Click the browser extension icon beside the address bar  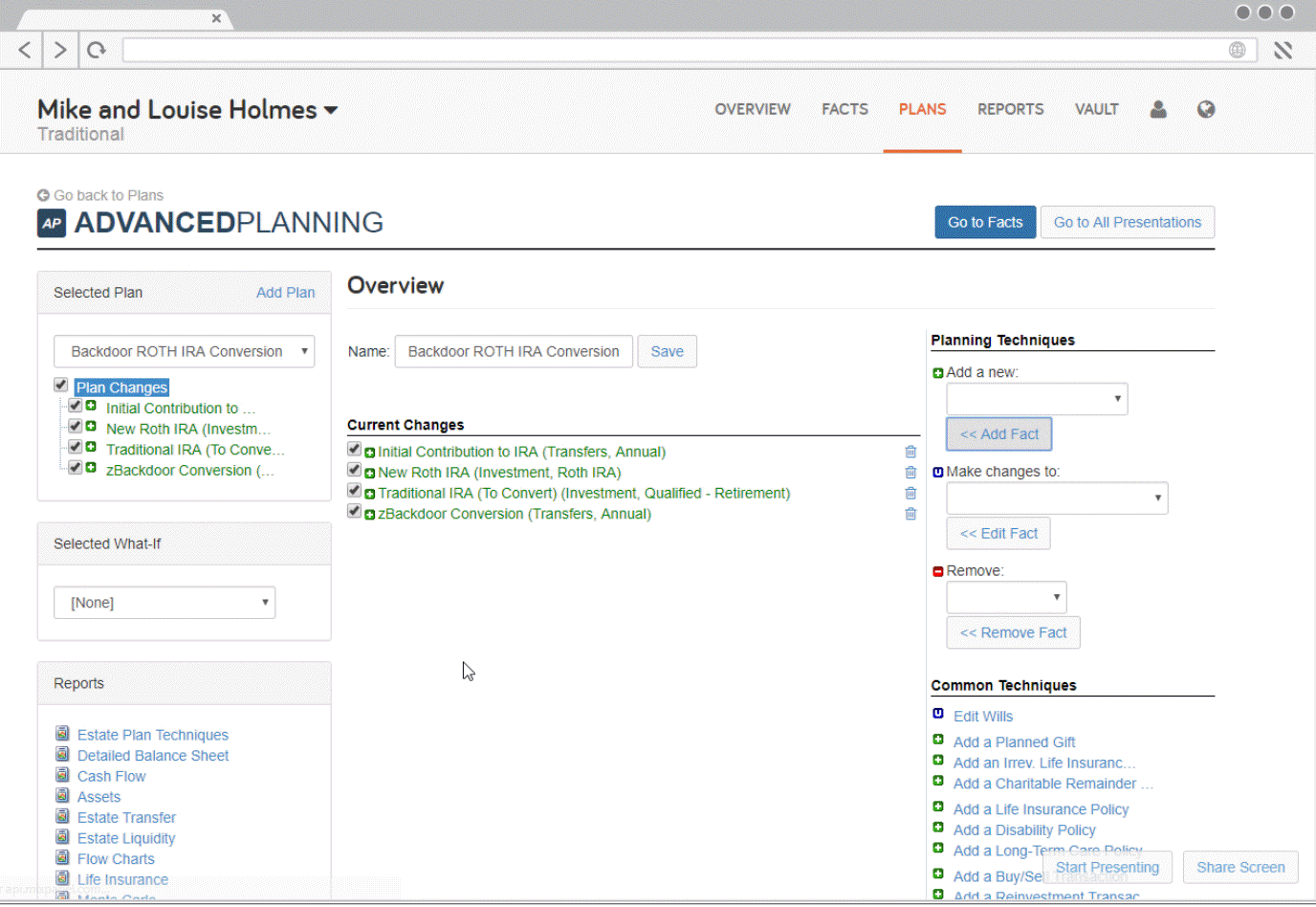click(1283, 50)
